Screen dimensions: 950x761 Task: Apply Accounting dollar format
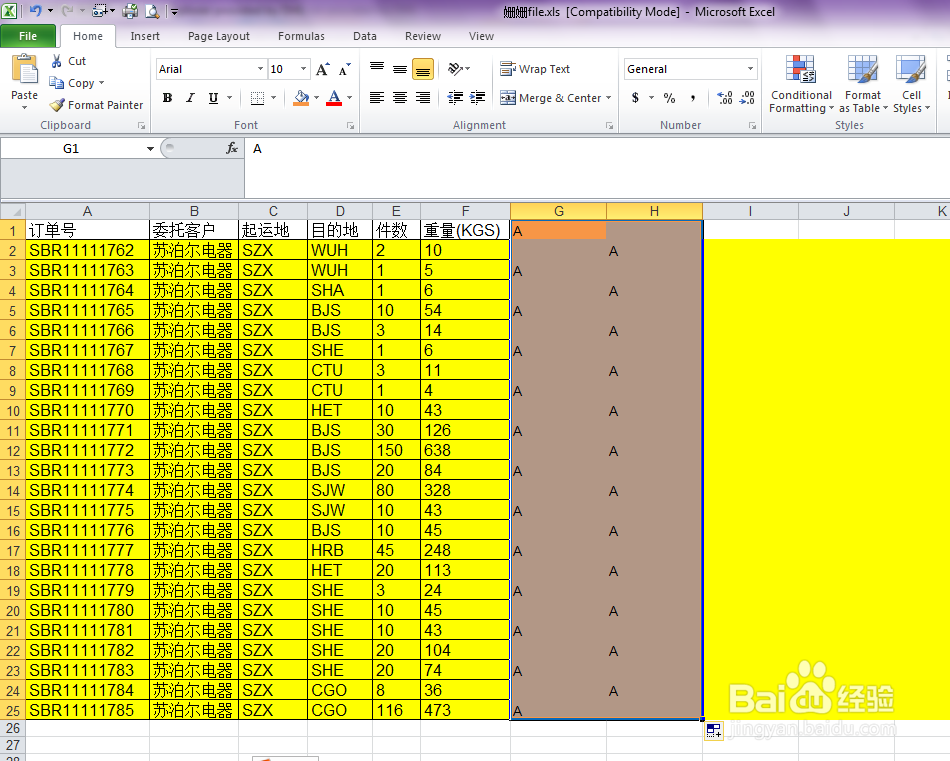point(635,98)
